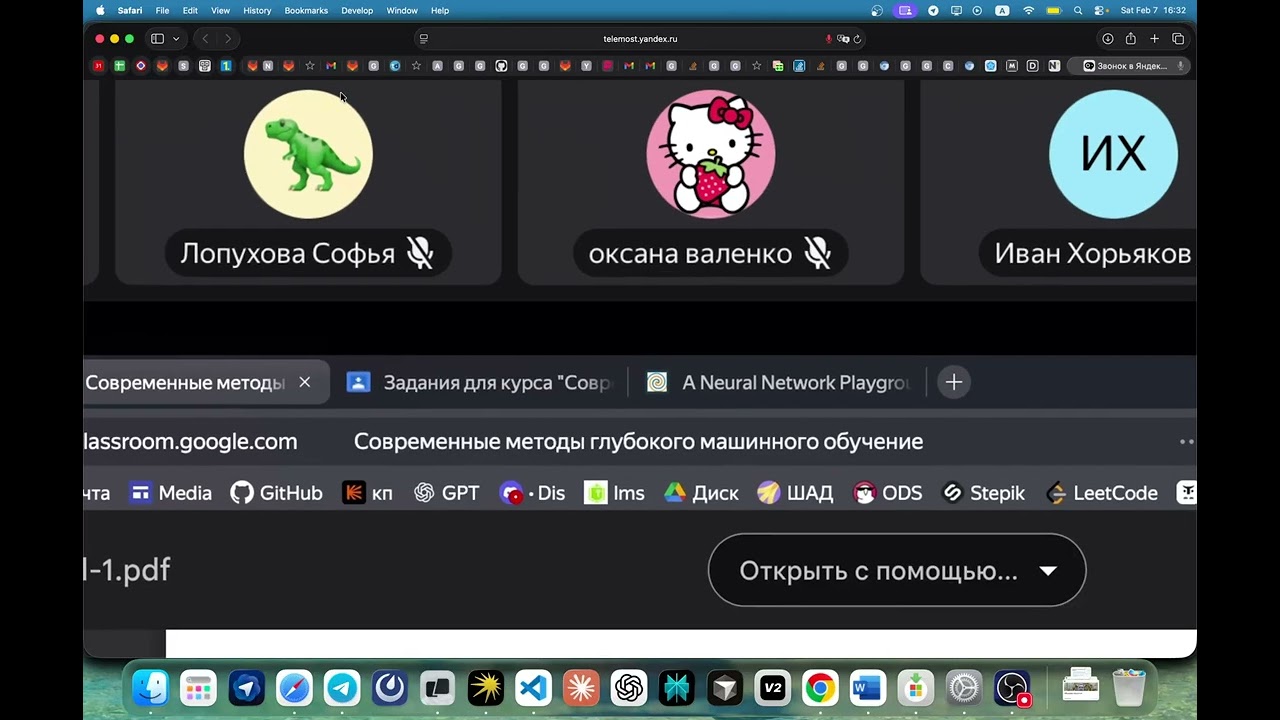Expand the Safari sidebar dropdown chevron
Viewport: 1280px width, 720px height.
pos(176,39)
